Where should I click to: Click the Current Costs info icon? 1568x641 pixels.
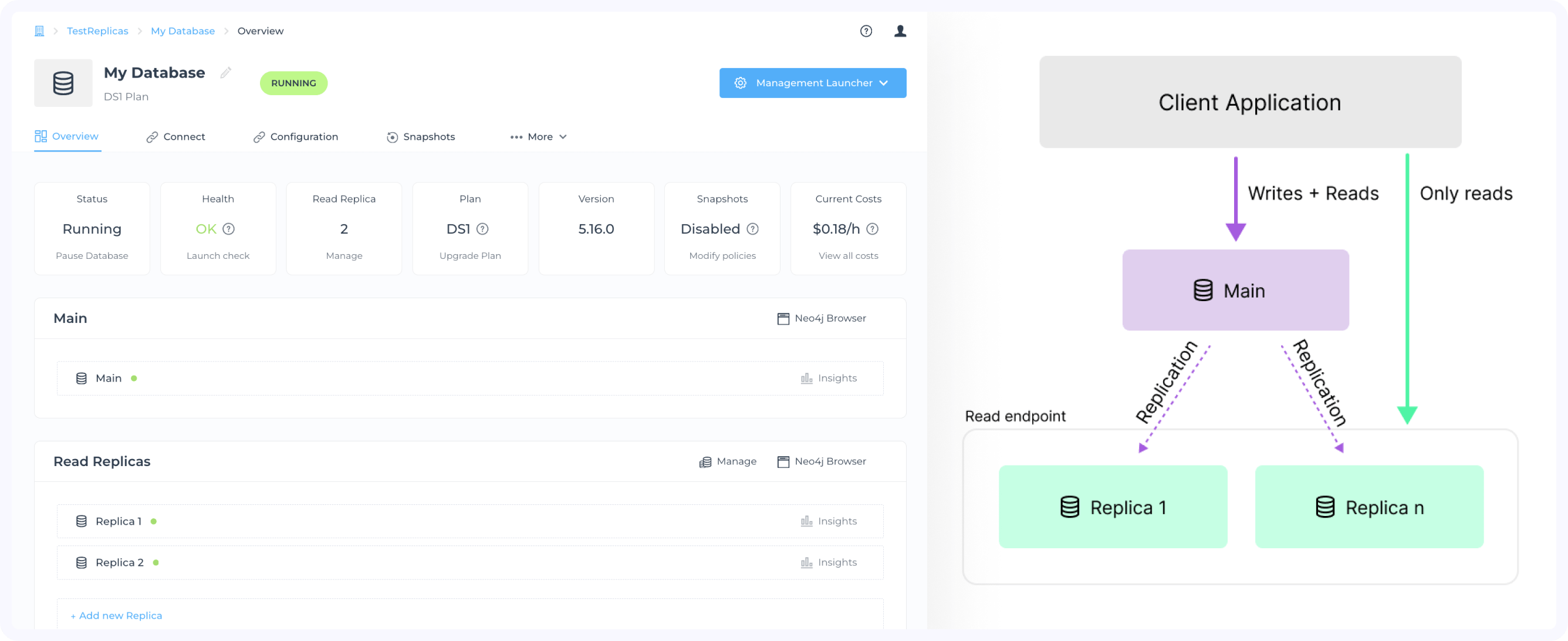[872, 229]
